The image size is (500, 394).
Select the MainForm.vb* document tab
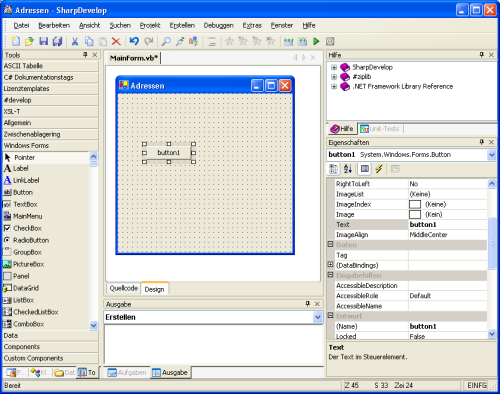134,58
